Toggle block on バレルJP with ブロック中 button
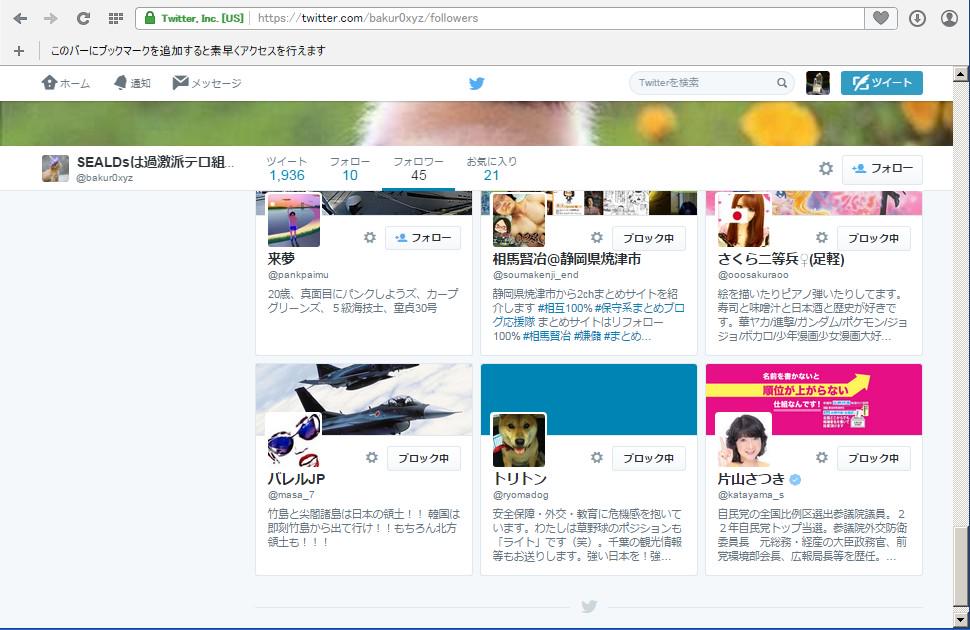This screenshot has width=970, height=630. click(423, 458)
